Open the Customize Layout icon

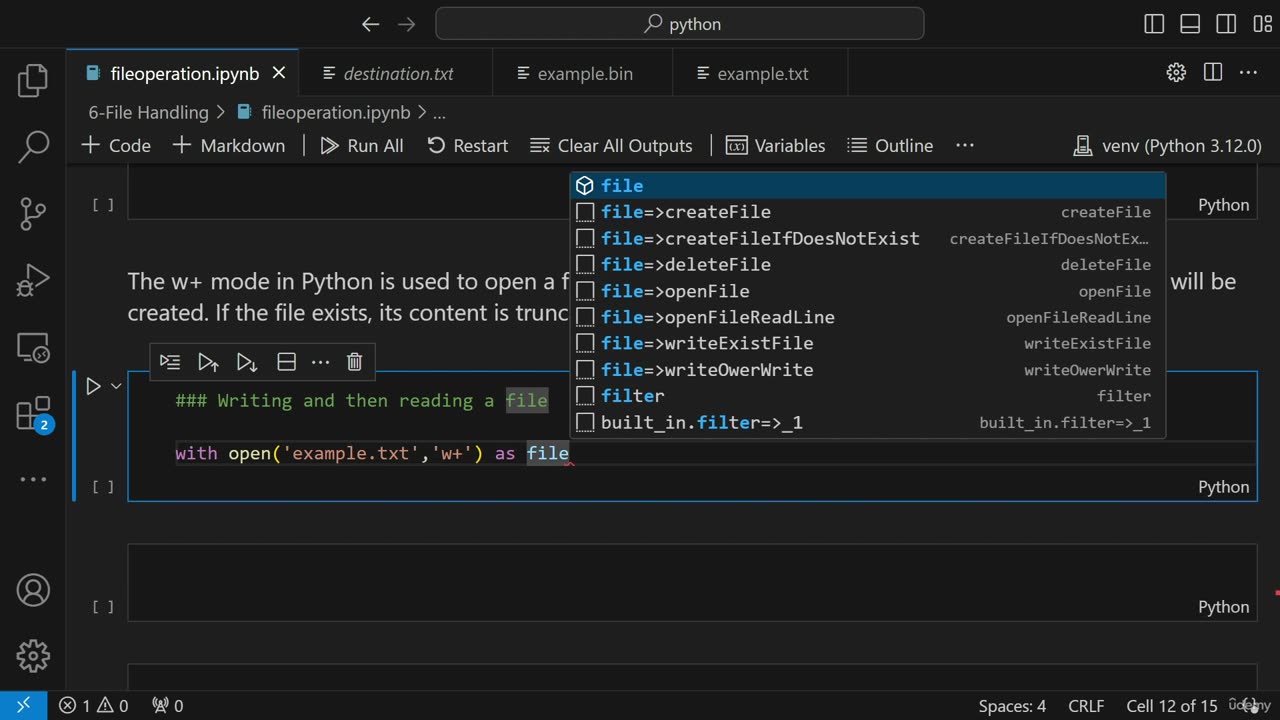click(x=1260, y=24)
